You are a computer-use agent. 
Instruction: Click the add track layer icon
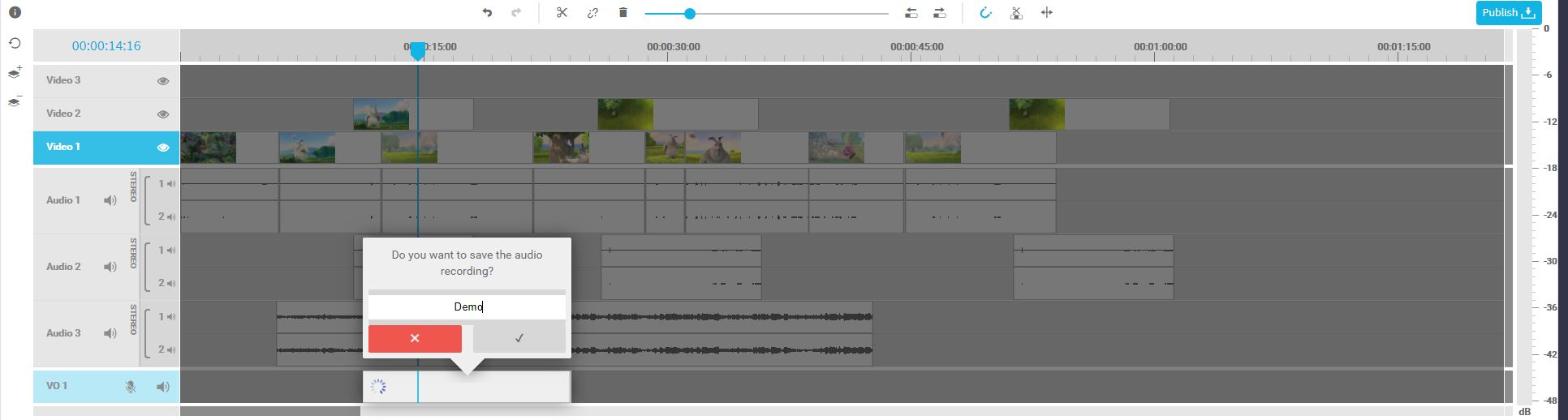click(x=15, y=73)
